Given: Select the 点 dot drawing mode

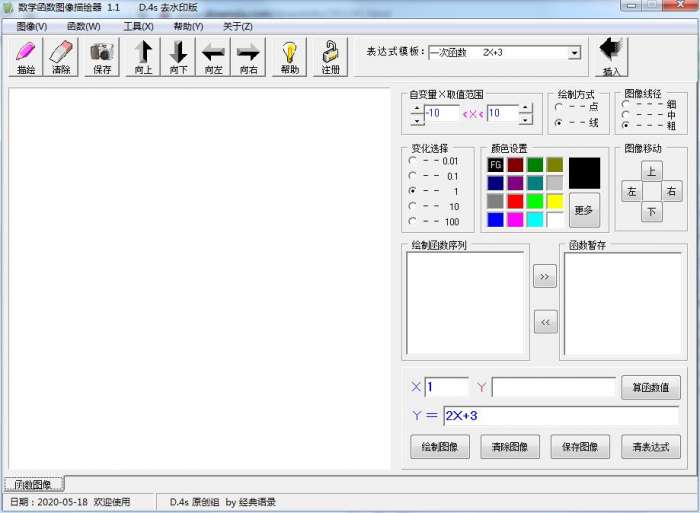Looking at the screenshot, I should pyautogui.click(x=558, y=106).
